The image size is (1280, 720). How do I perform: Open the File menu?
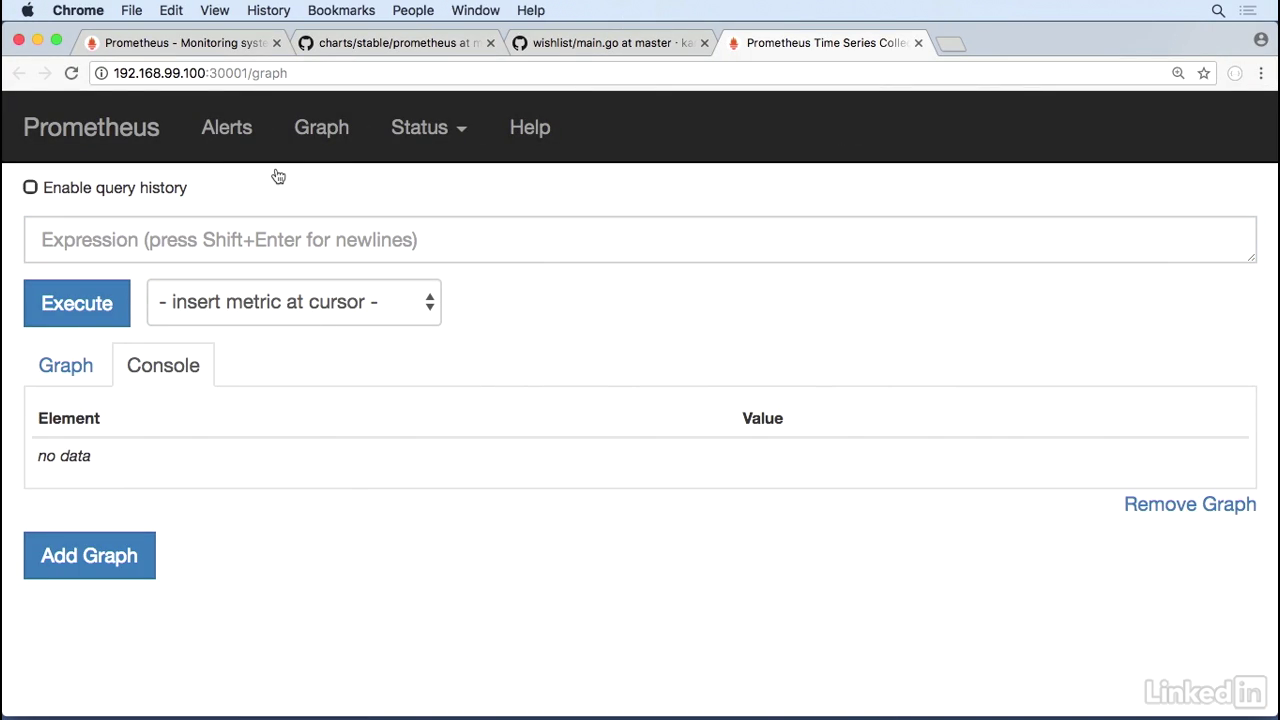[x=131, y=10]
